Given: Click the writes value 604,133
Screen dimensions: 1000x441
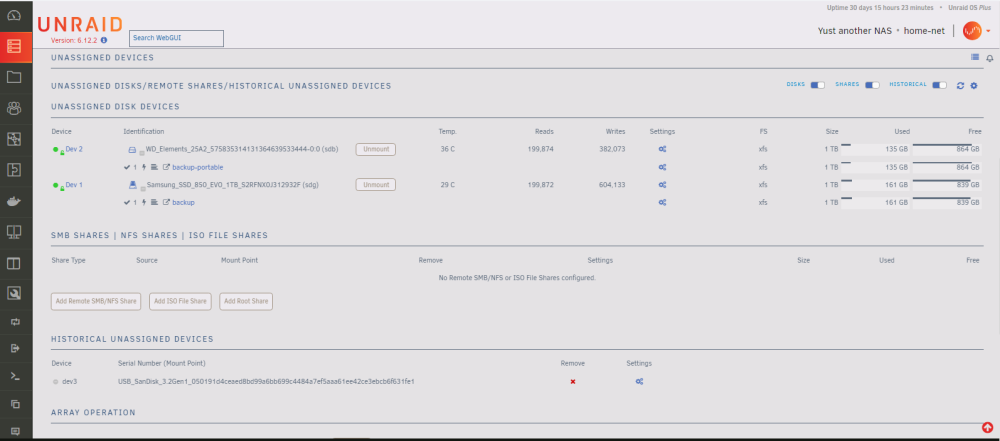Looking at the screenshot, I should coord(611,185).
